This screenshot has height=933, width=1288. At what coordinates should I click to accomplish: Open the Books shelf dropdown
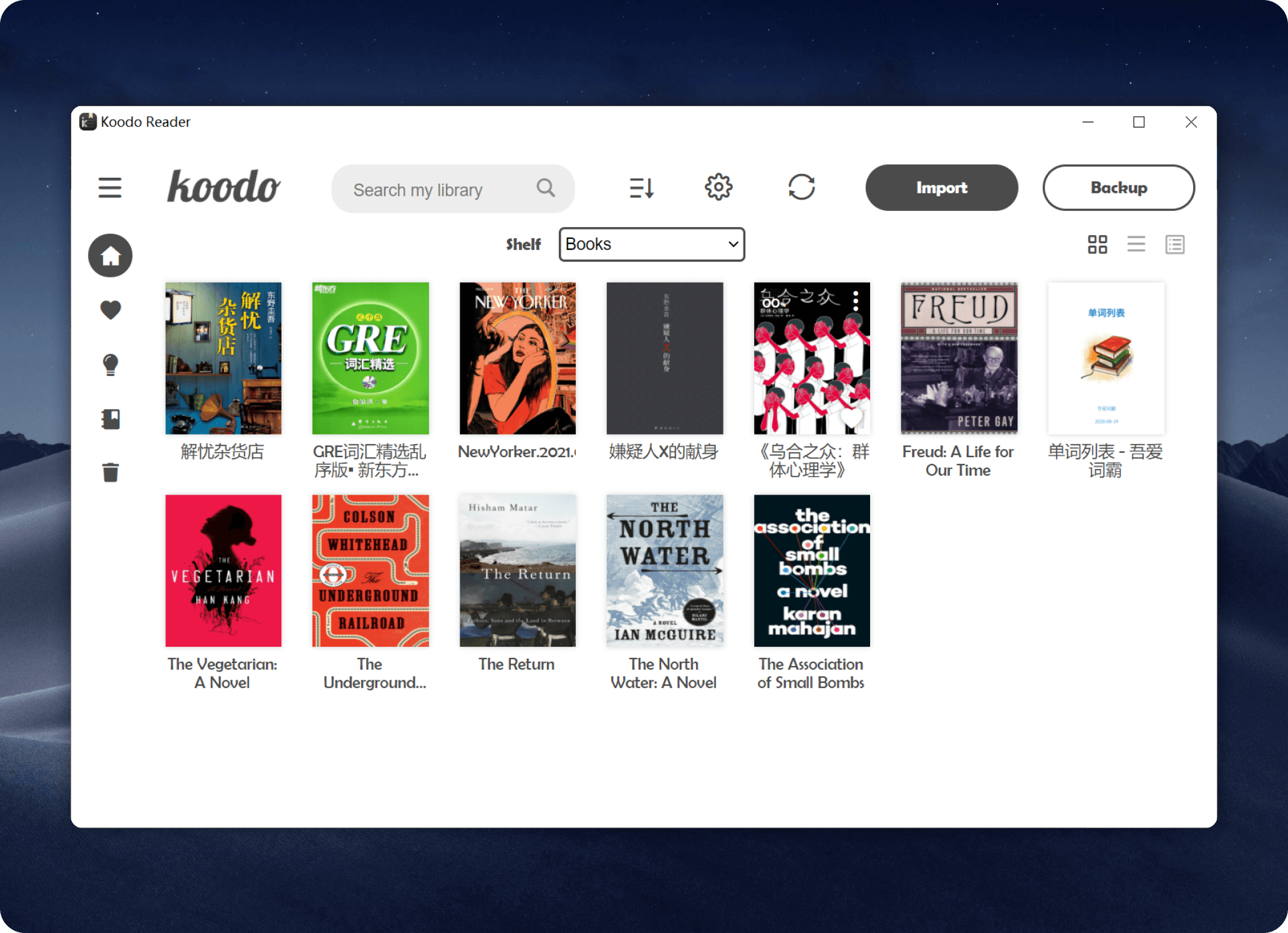651,244
